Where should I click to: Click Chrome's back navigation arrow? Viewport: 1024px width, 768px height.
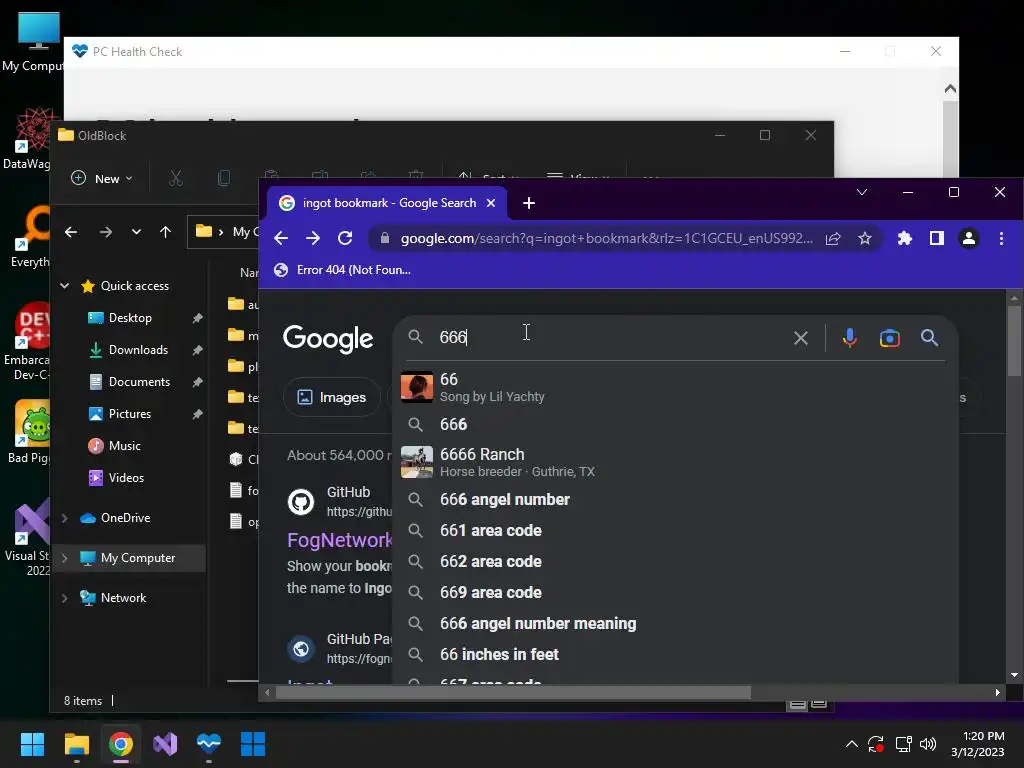click(x=281, y=238)
